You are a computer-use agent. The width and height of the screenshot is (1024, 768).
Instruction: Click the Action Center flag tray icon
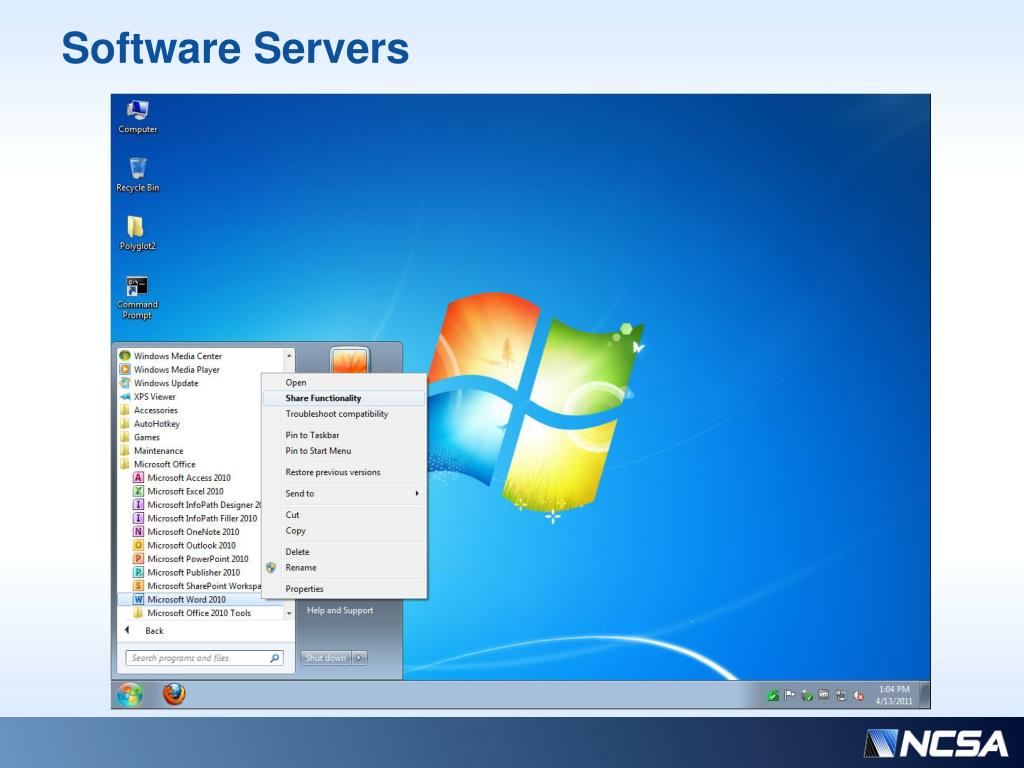pyautogui.click(x=790, y=696)
